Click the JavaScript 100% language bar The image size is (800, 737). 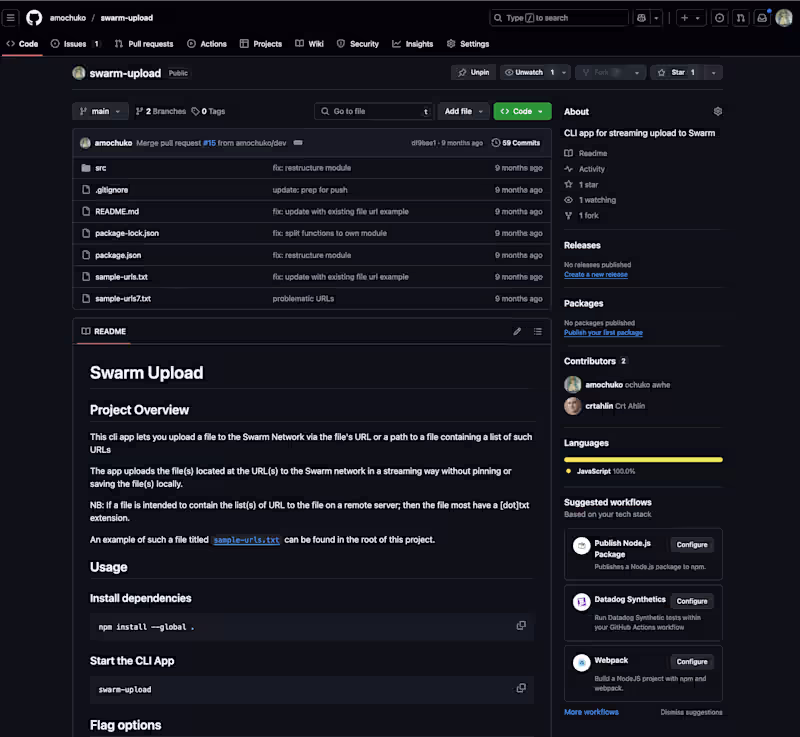[x=643, y=459]
